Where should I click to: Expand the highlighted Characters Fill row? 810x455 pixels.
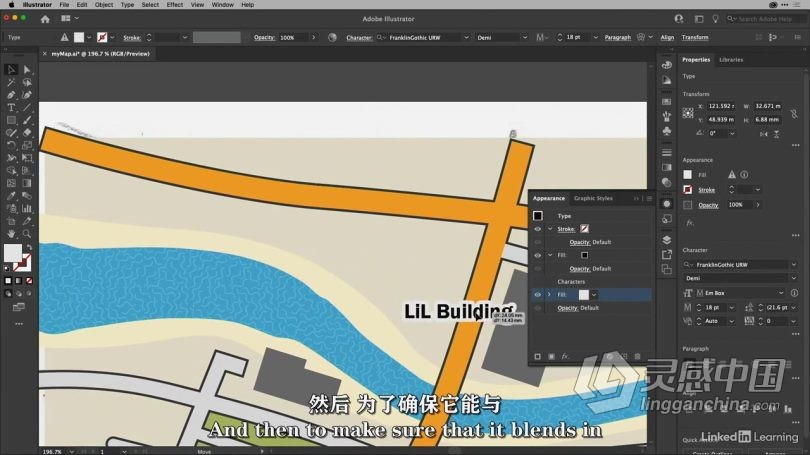pyautogui.click(x=549, y=294)
